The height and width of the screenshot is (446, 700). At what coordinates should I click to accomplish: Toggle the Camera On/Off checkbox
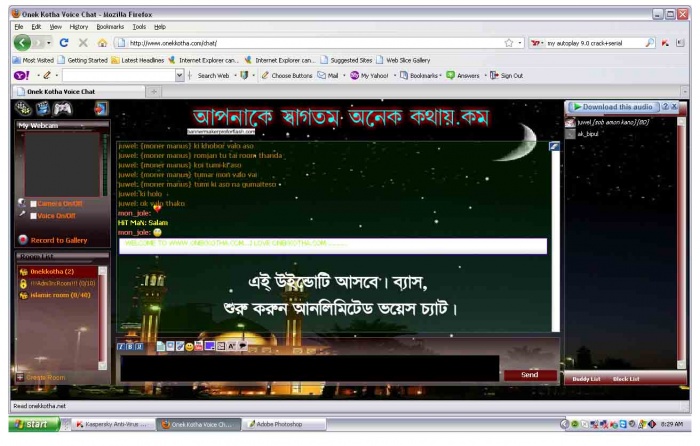tap(33, 204)
